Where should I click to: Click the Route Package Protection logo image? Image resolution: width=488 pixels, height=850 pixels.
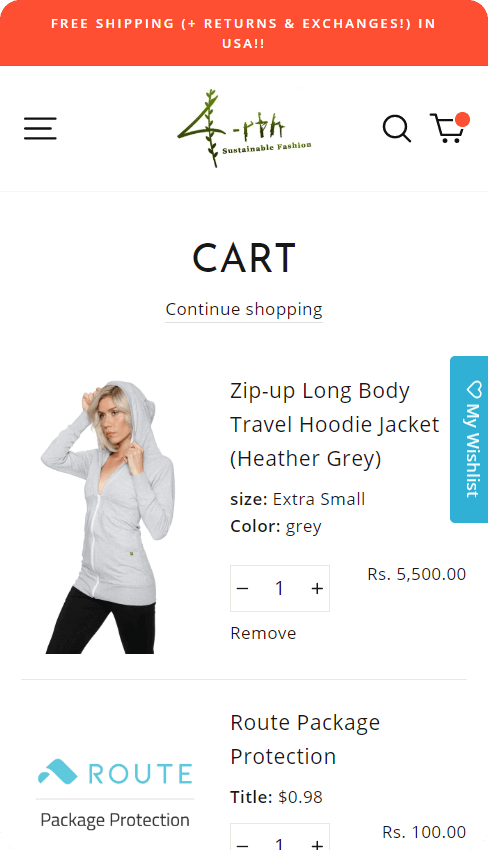point(115,794)
